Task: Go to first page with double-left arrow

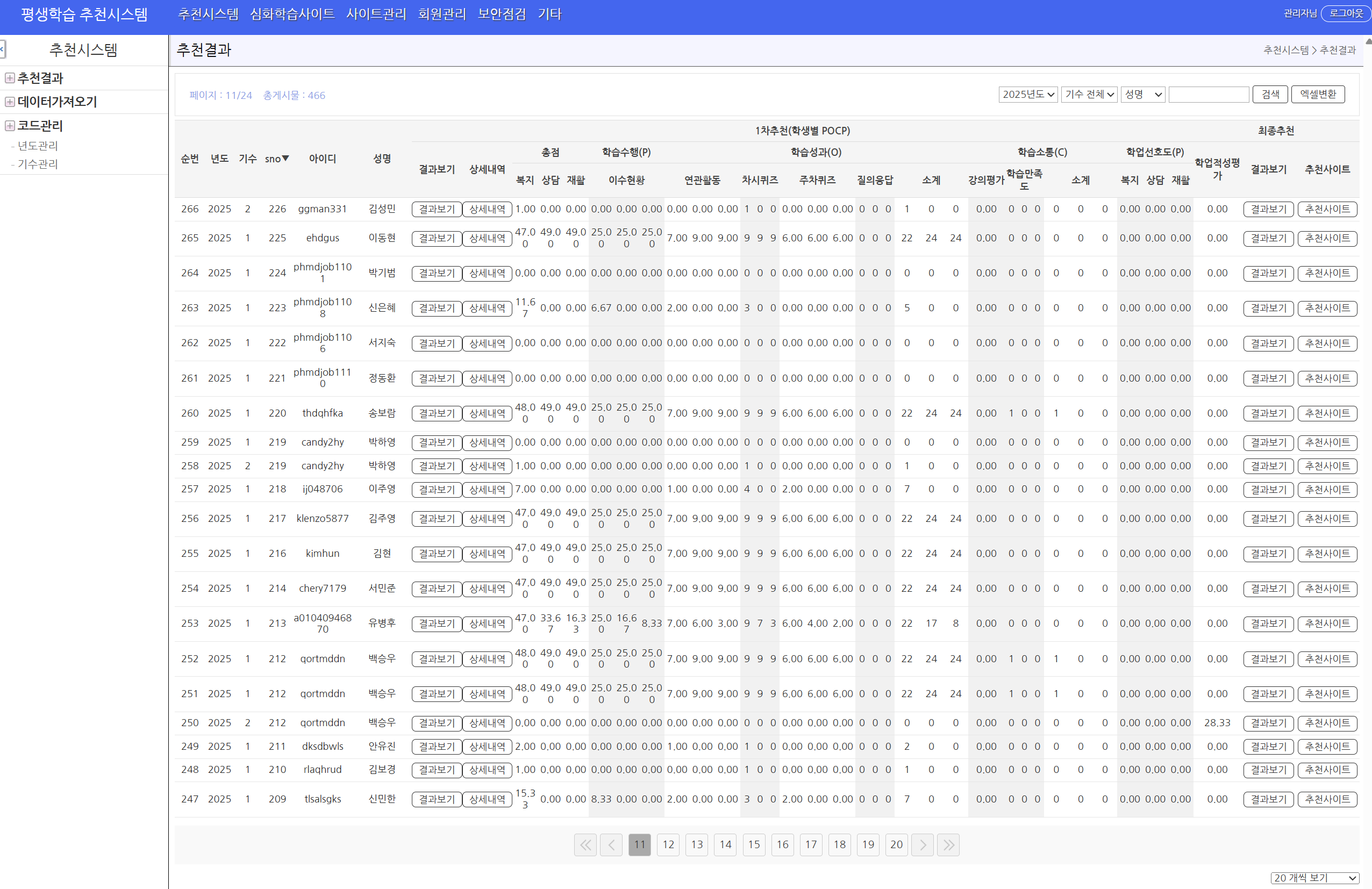Action: [584, 844]
